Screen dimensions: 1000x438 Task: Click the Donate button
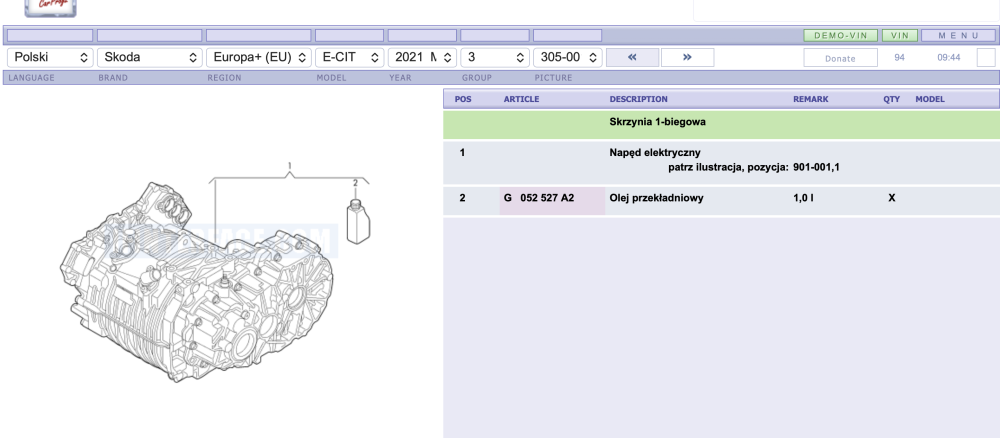click(x=841, y=58)
